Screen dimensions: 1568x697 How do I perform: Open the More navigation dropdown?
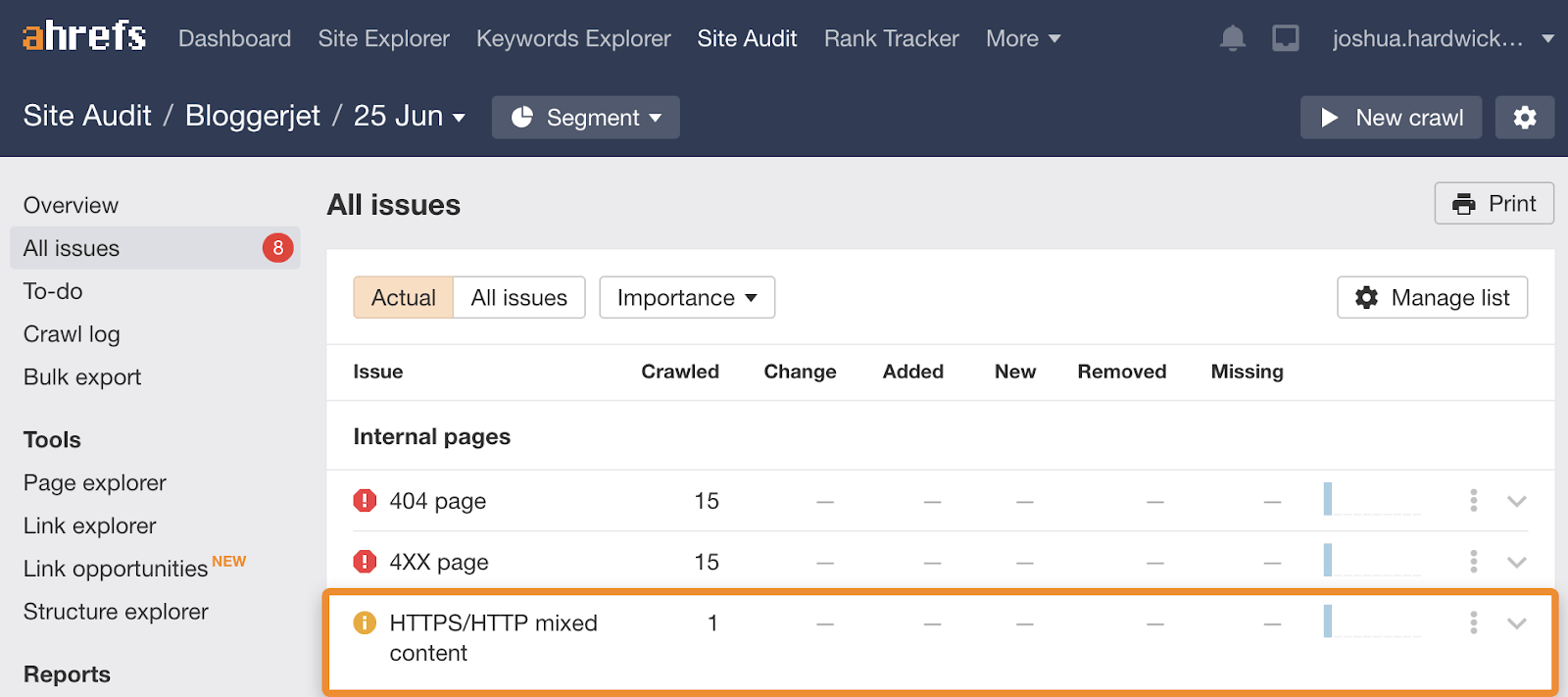coord(1023,38)
